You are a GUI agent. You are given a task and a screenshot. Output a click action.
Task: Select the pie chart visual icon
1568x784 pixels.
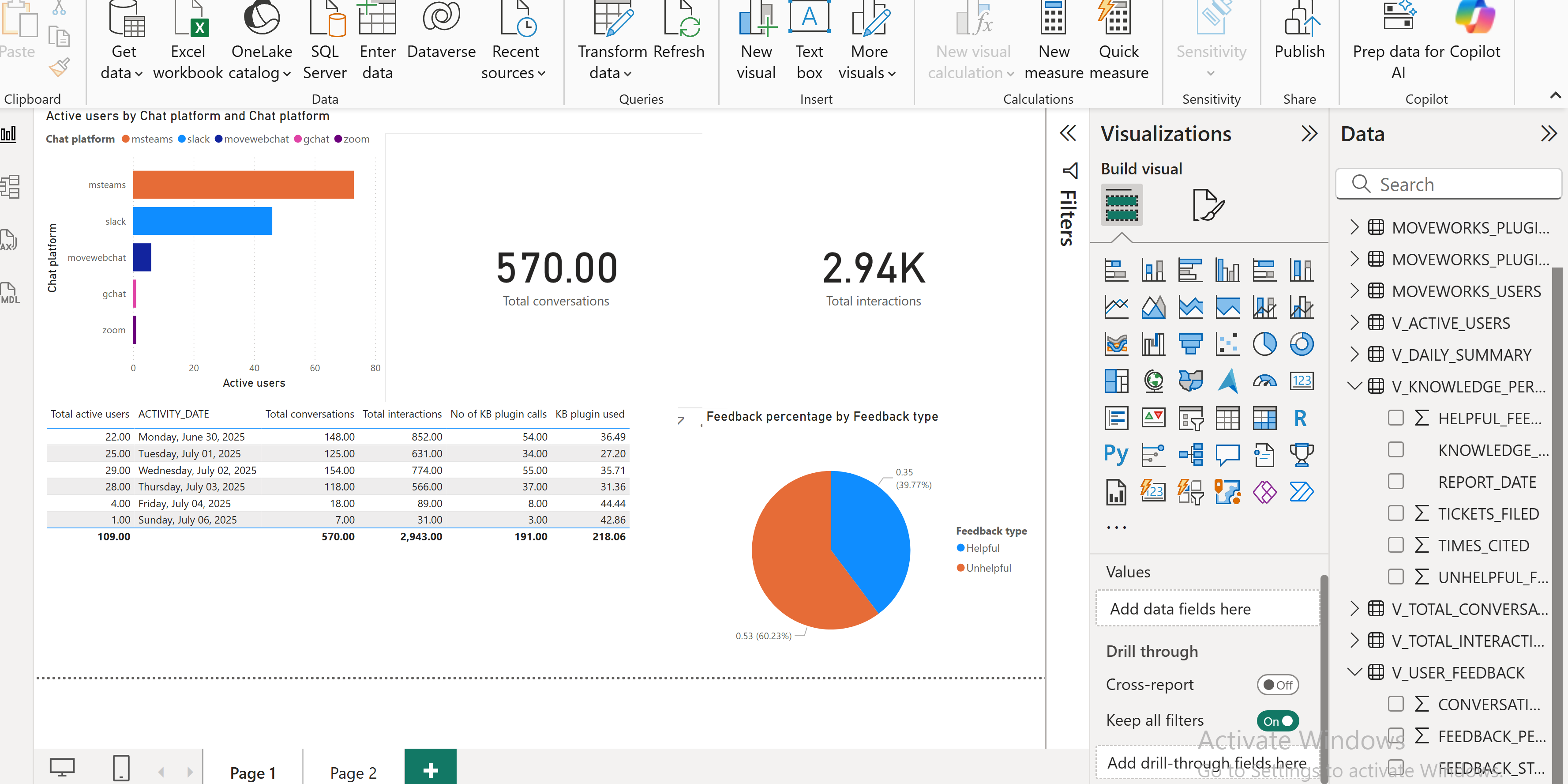1264,344
